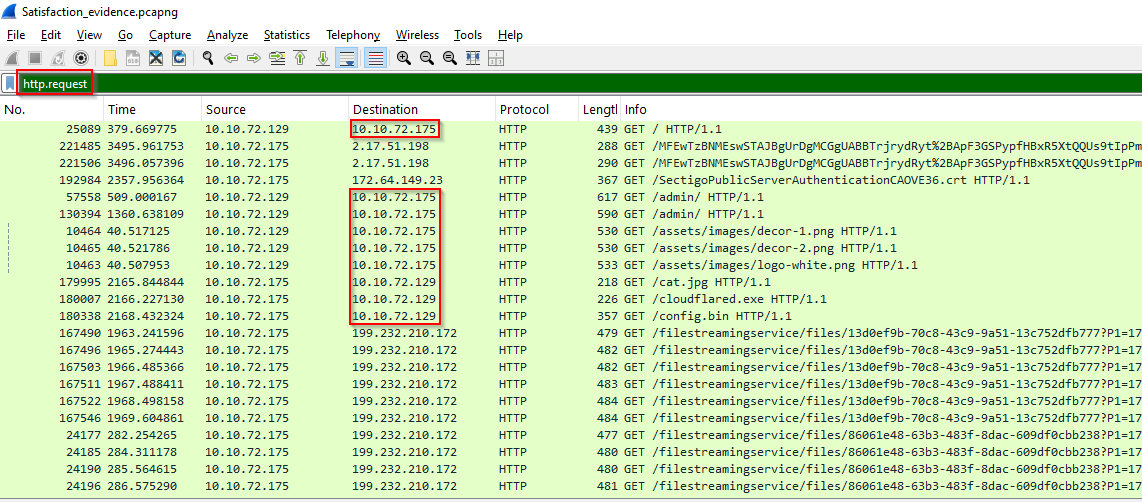Open the Go menu
This screenshot has height=502, width=1142.
[x=125, y=35]
